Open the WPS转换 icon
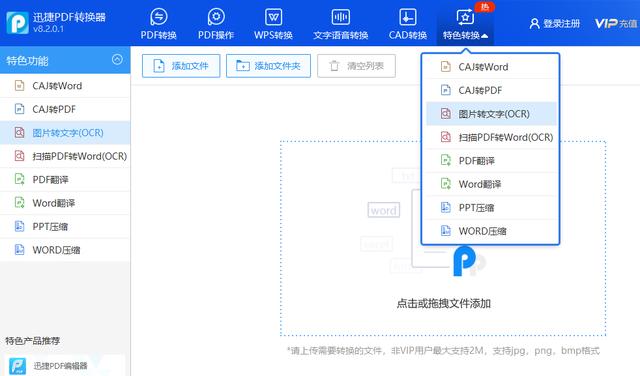Image resolution: width=640 pixels, height=376 pixels. tap(273, 17)
